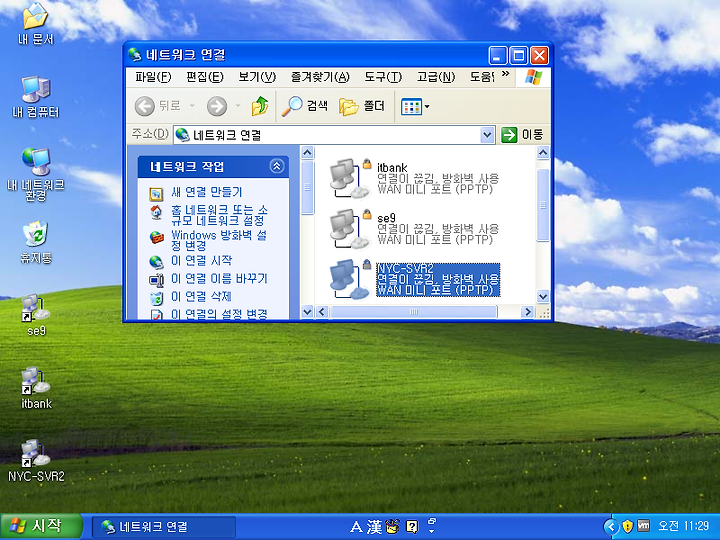
Task: Select the se9 VPN connection icon
Action: click(350, 229)
